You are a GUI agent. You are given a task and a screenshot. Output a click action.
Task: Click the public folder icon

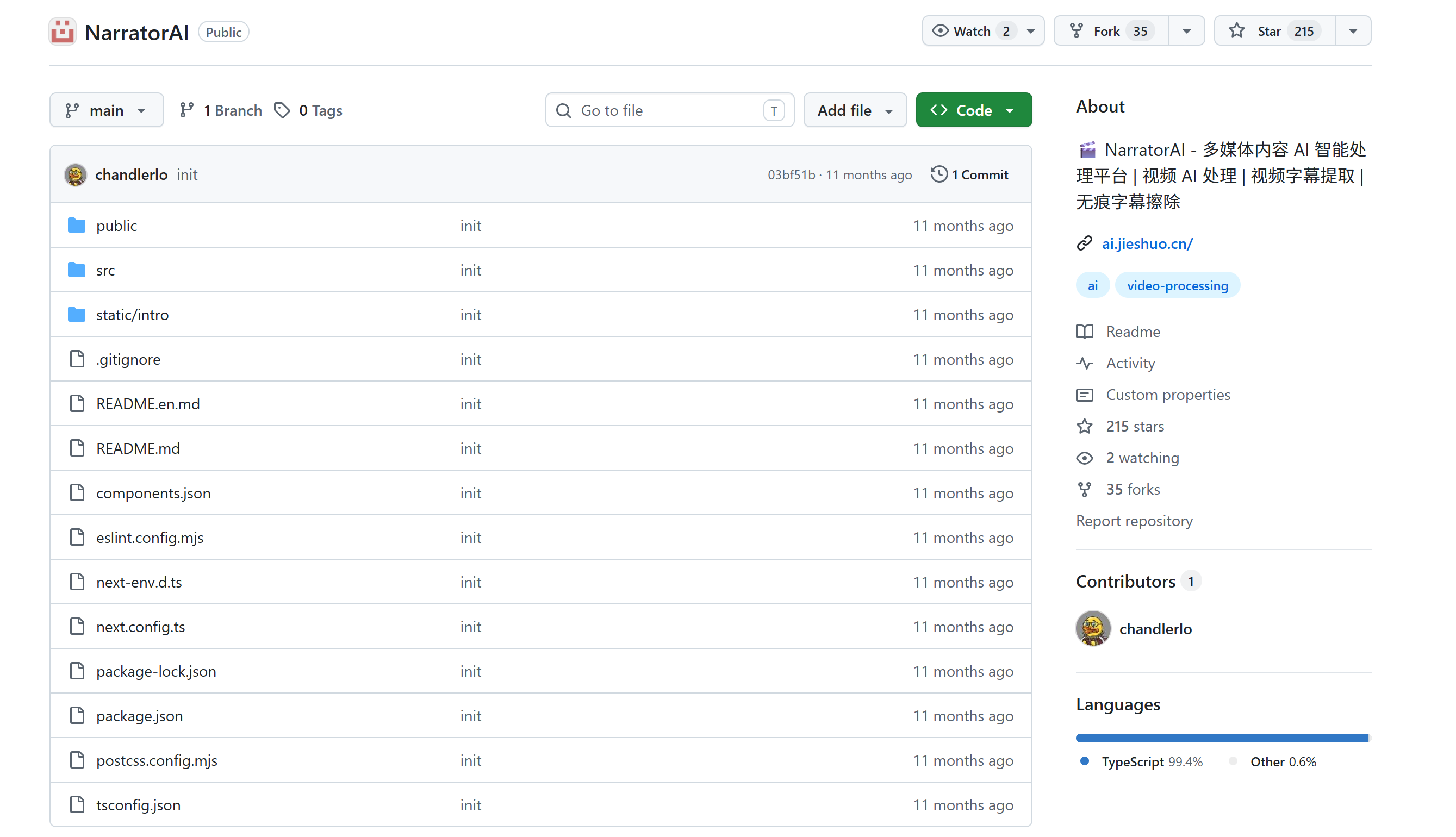tap(77, 226)
